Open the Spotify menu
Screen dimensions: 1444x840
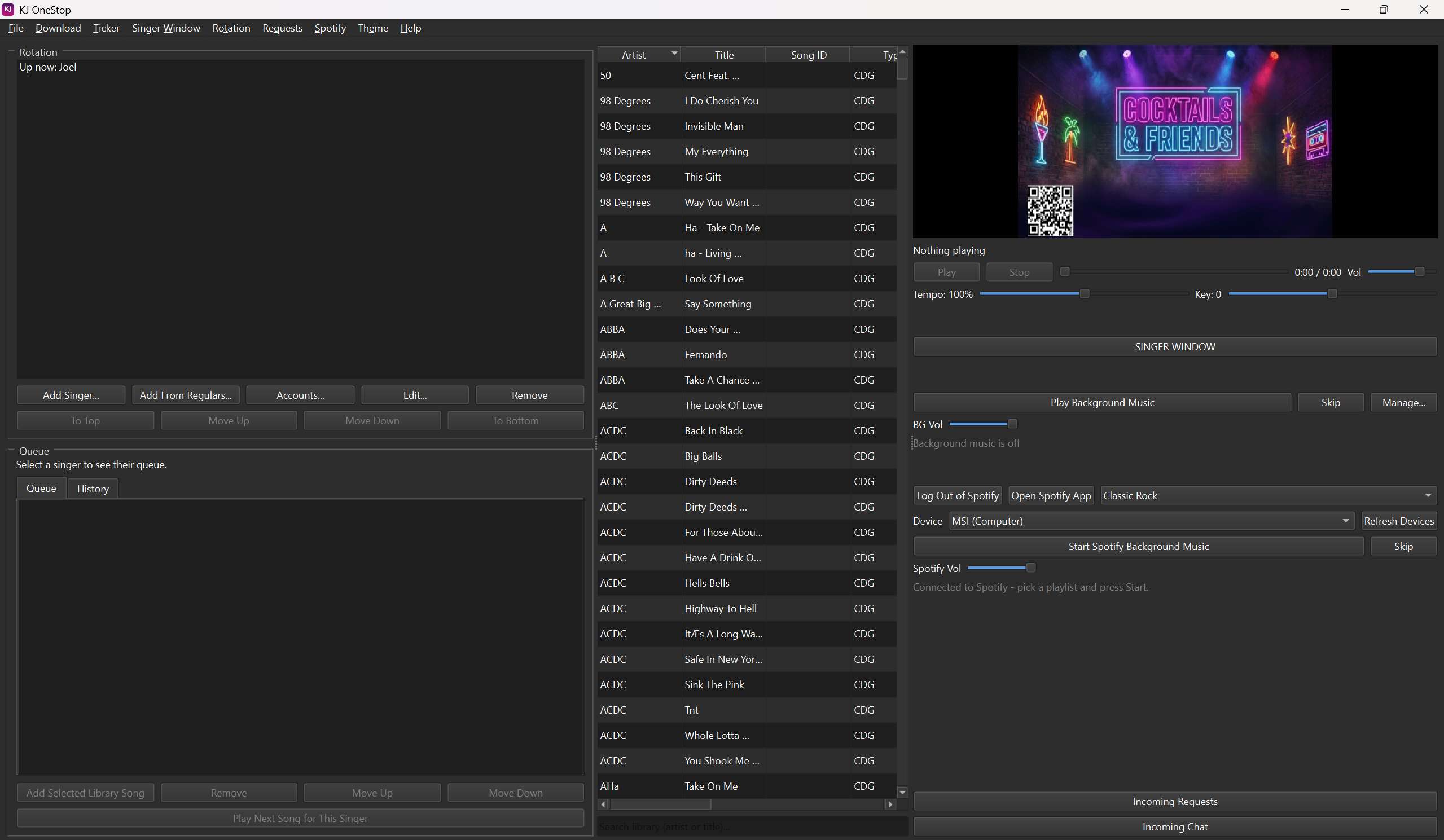point(330,28)
